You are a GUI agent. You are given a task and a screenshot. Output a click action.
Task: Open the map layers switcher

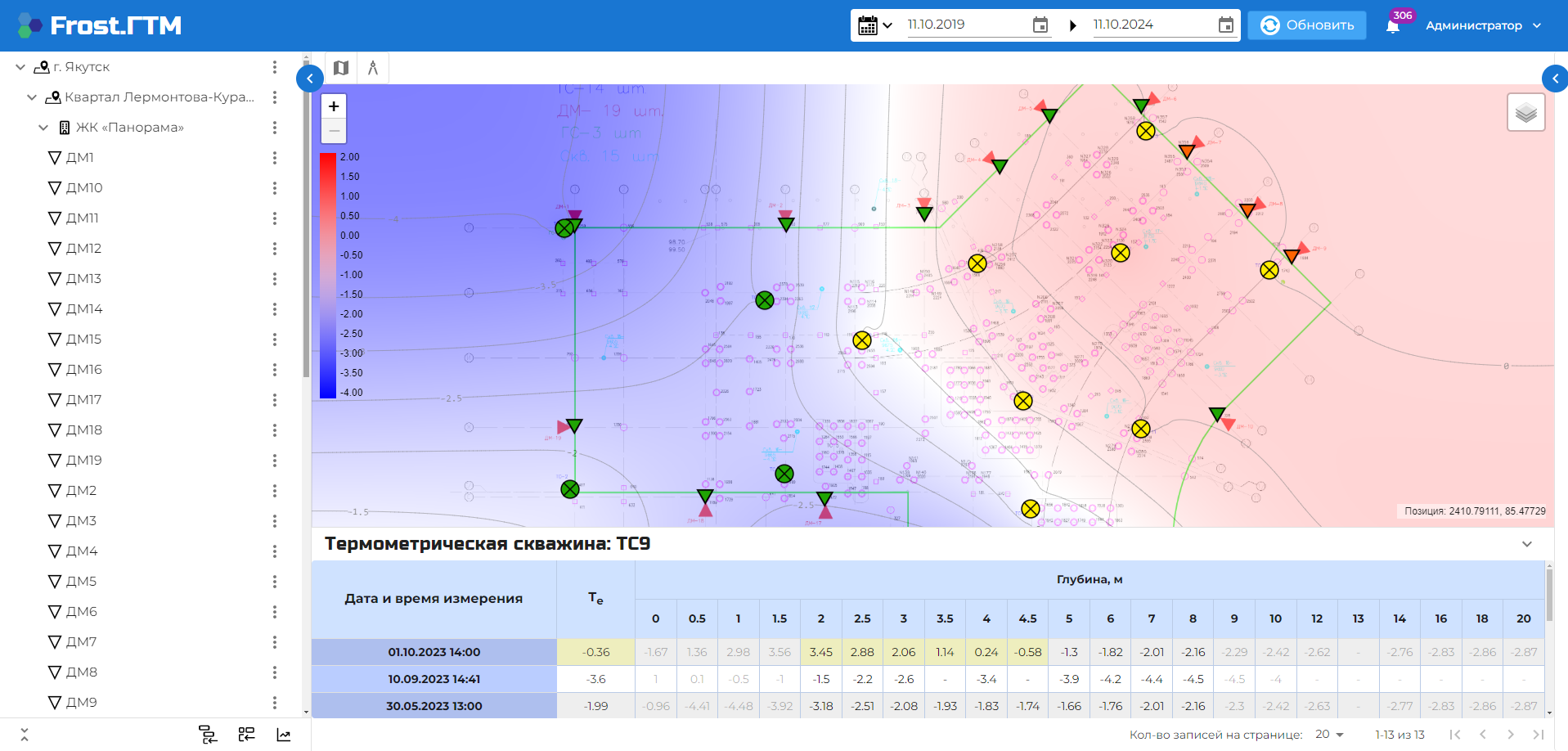(x=1525, y=112)
